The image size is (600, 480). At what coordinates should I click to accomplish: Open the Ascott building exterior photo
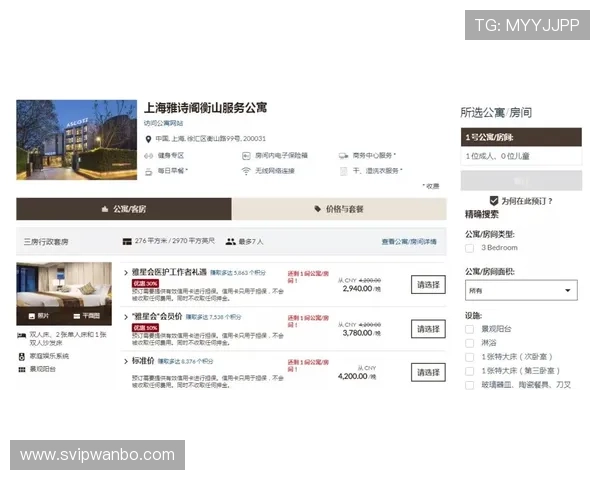point(77,140)
